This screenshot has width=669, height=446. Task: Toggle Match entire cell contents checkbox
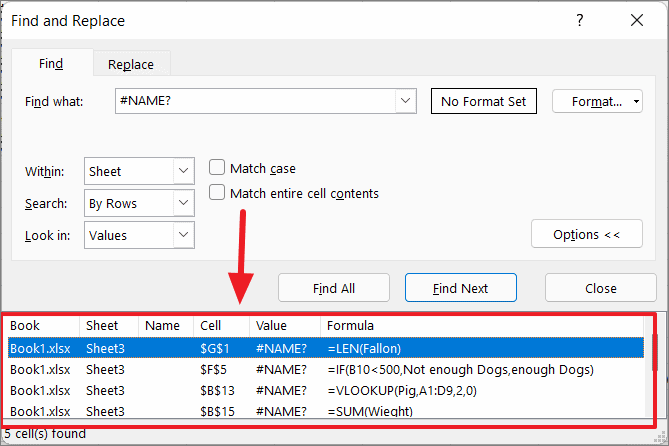(x=217, y=193)
